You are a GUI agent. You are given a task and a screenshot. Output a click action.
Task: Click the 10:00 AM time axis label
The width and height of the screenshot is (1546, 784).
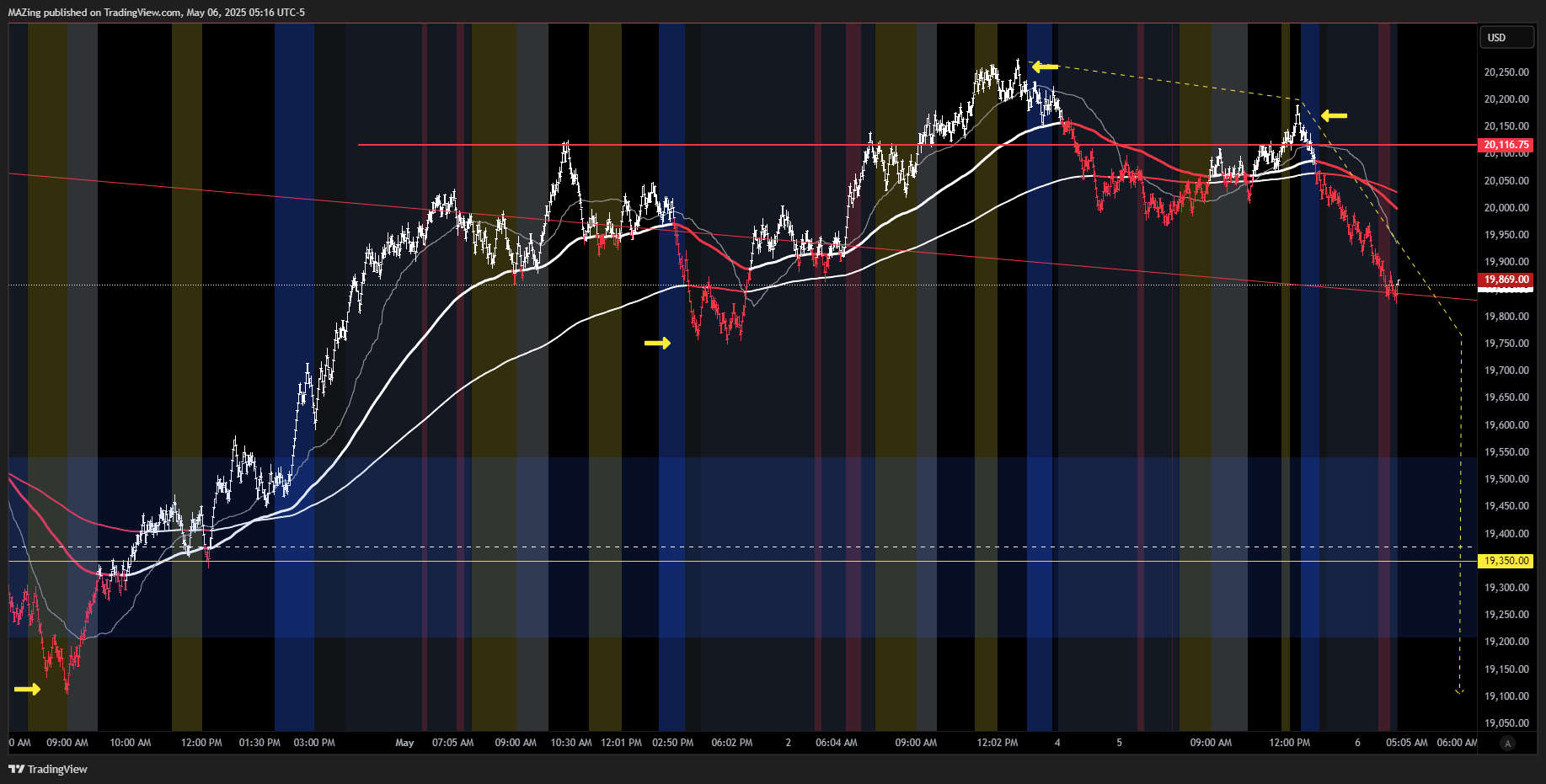click(131, 743)
